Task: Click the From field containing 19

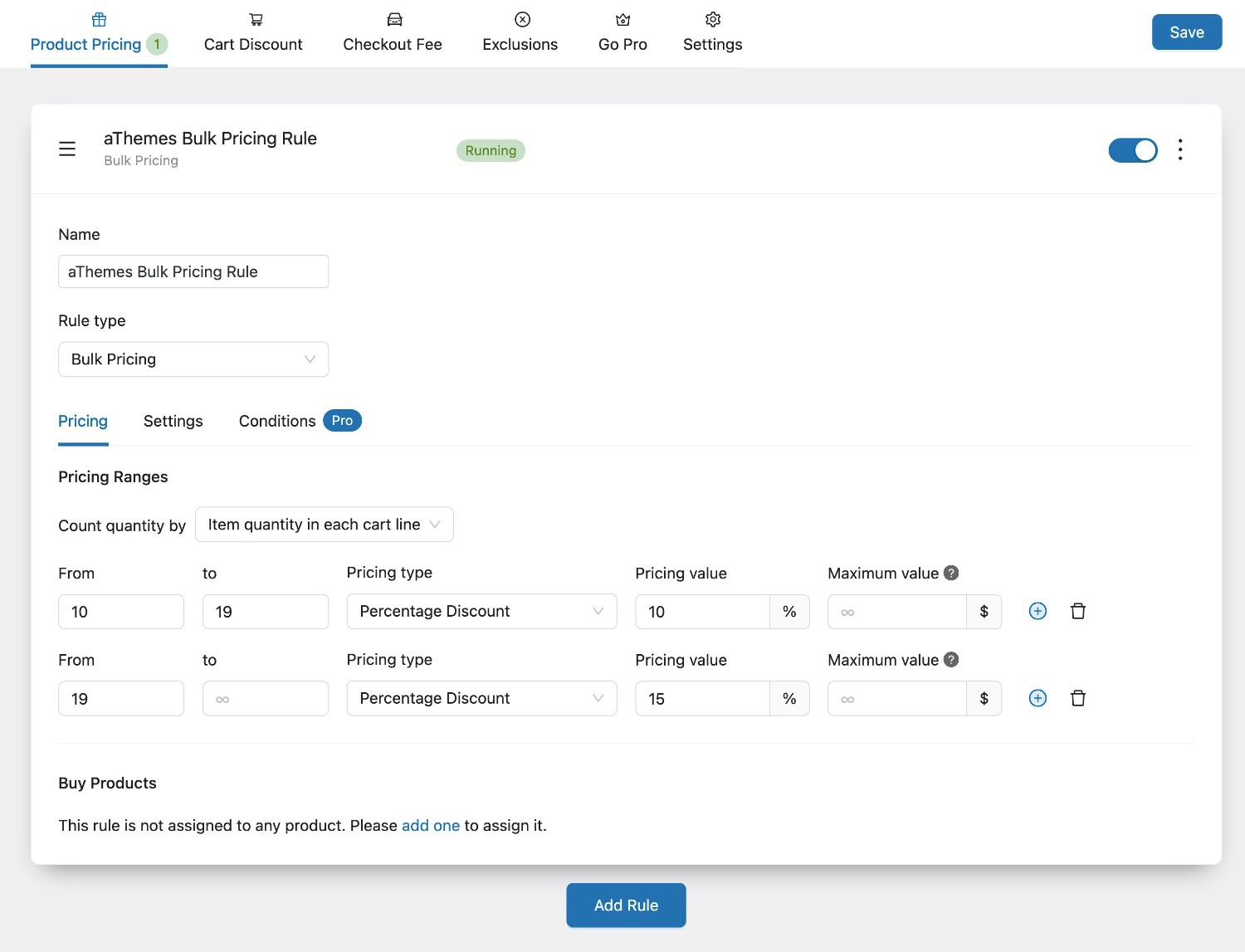Action: [121, 699]
